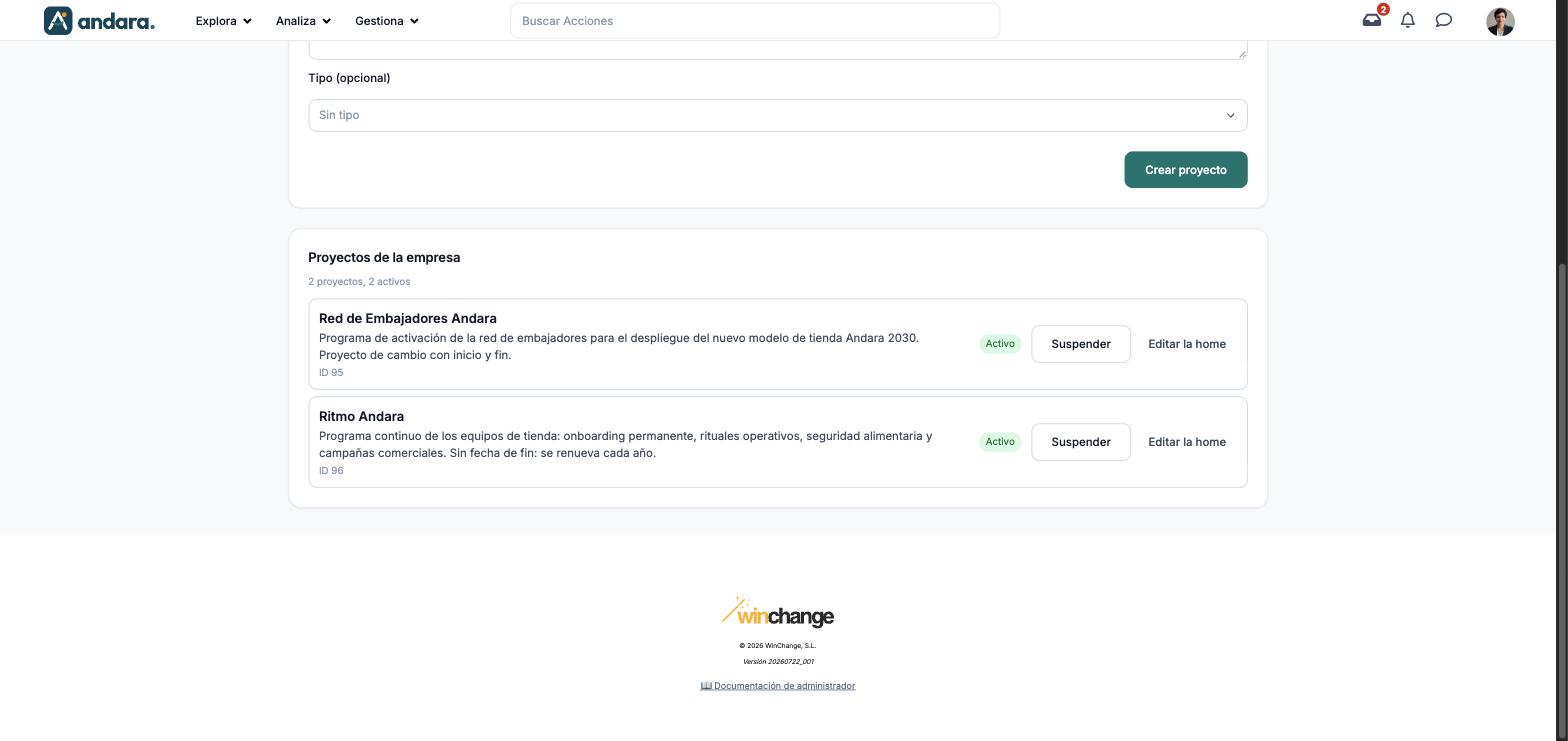Viewport: 1568px width, 741px height.
Task: Open the notifications bell
Action: [x=1408, y=20]
